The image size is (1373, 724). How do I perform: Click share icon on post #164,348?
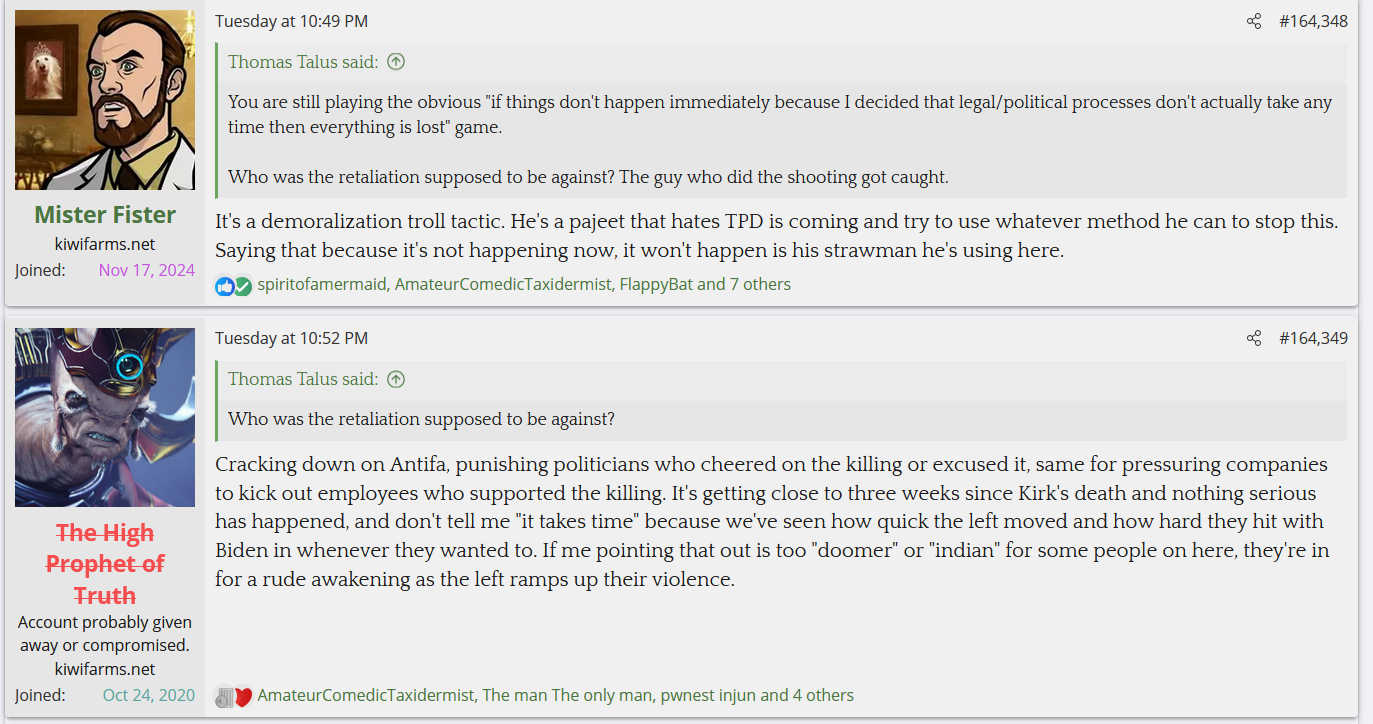coord(1254,21)
